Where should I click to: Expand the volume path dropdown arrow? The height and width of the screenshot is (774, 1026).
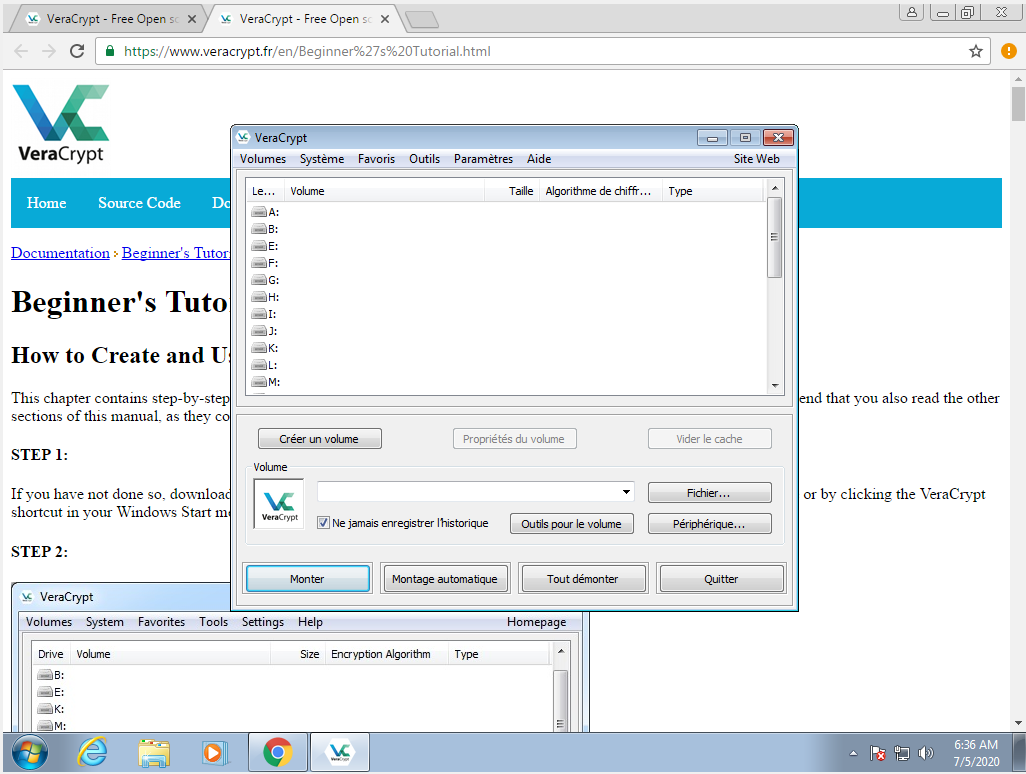[626, 492]
